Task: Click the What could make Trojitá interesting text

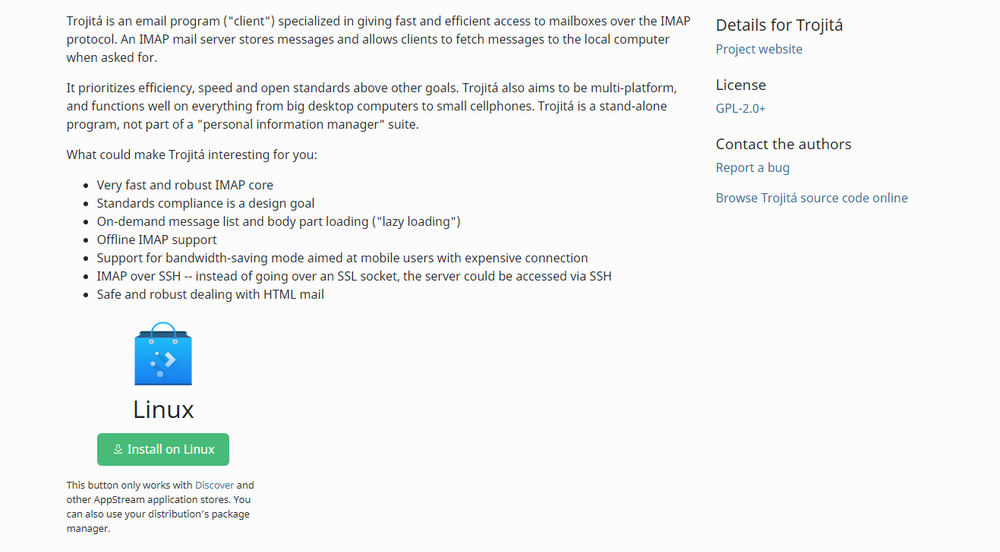Action: (191, 155)
